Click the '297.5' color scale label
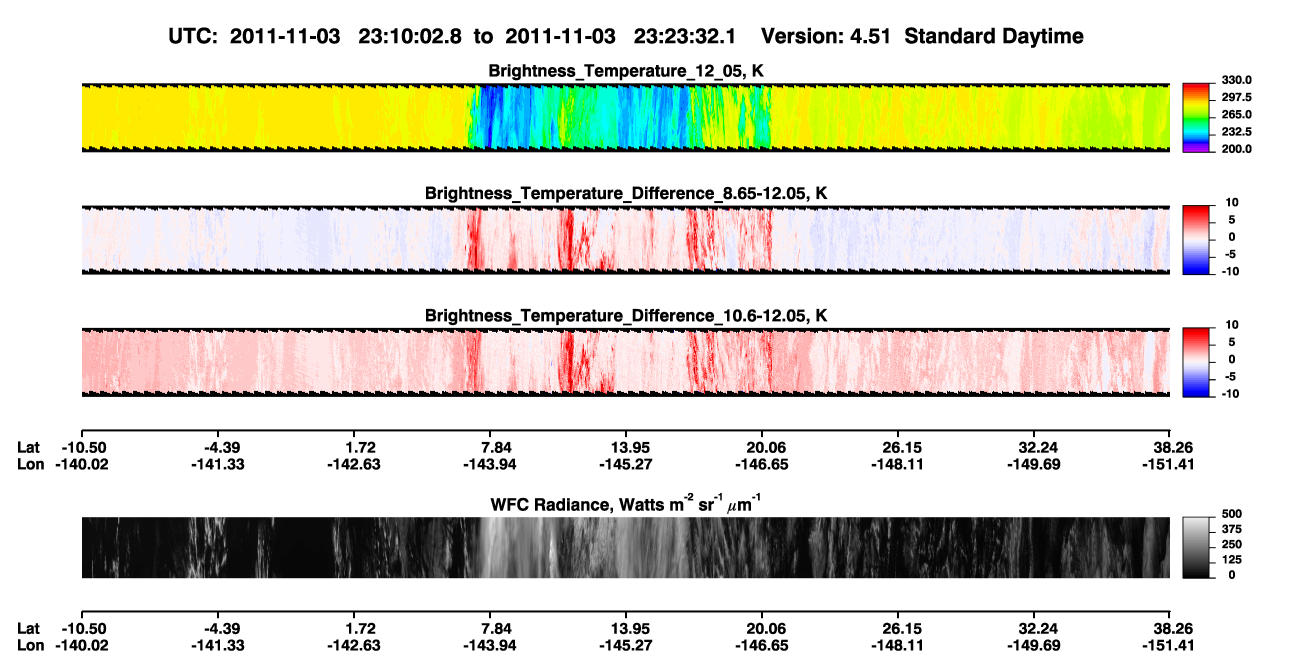This screenshot has width=1300, height=667. coord(1236,98)
